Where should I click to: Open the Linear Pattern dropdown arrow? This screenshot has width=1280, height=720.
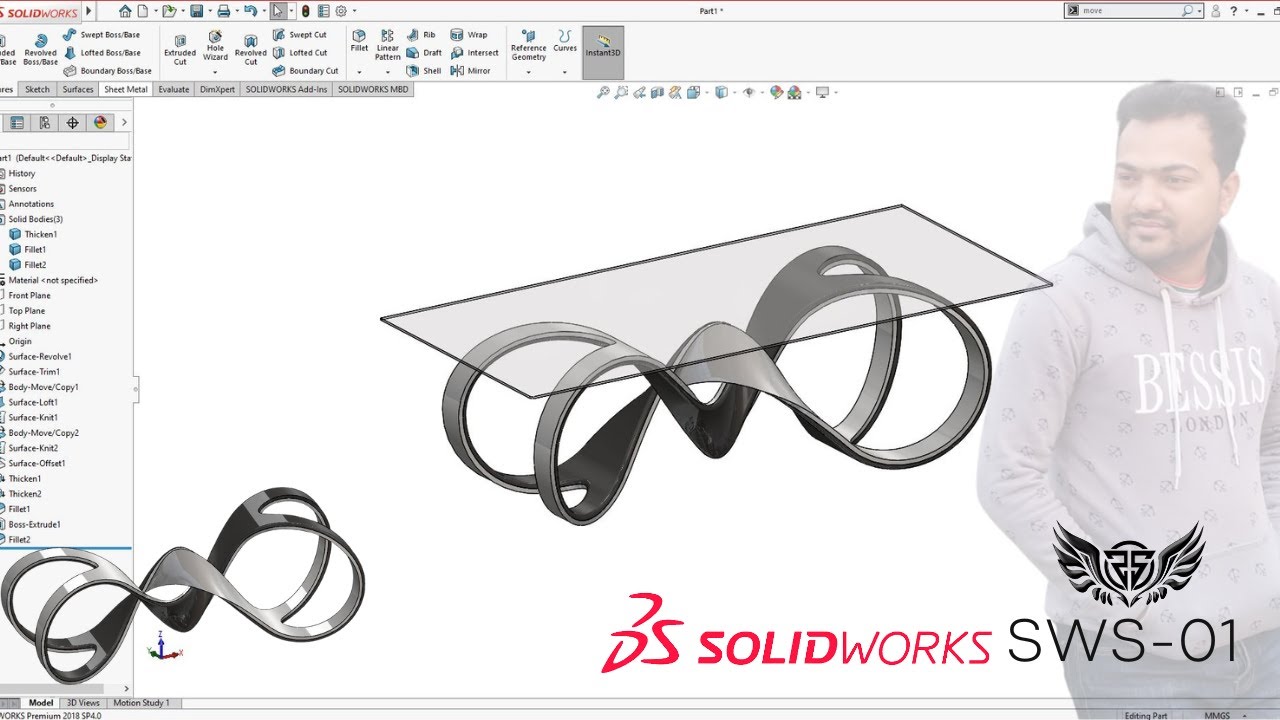387,72
